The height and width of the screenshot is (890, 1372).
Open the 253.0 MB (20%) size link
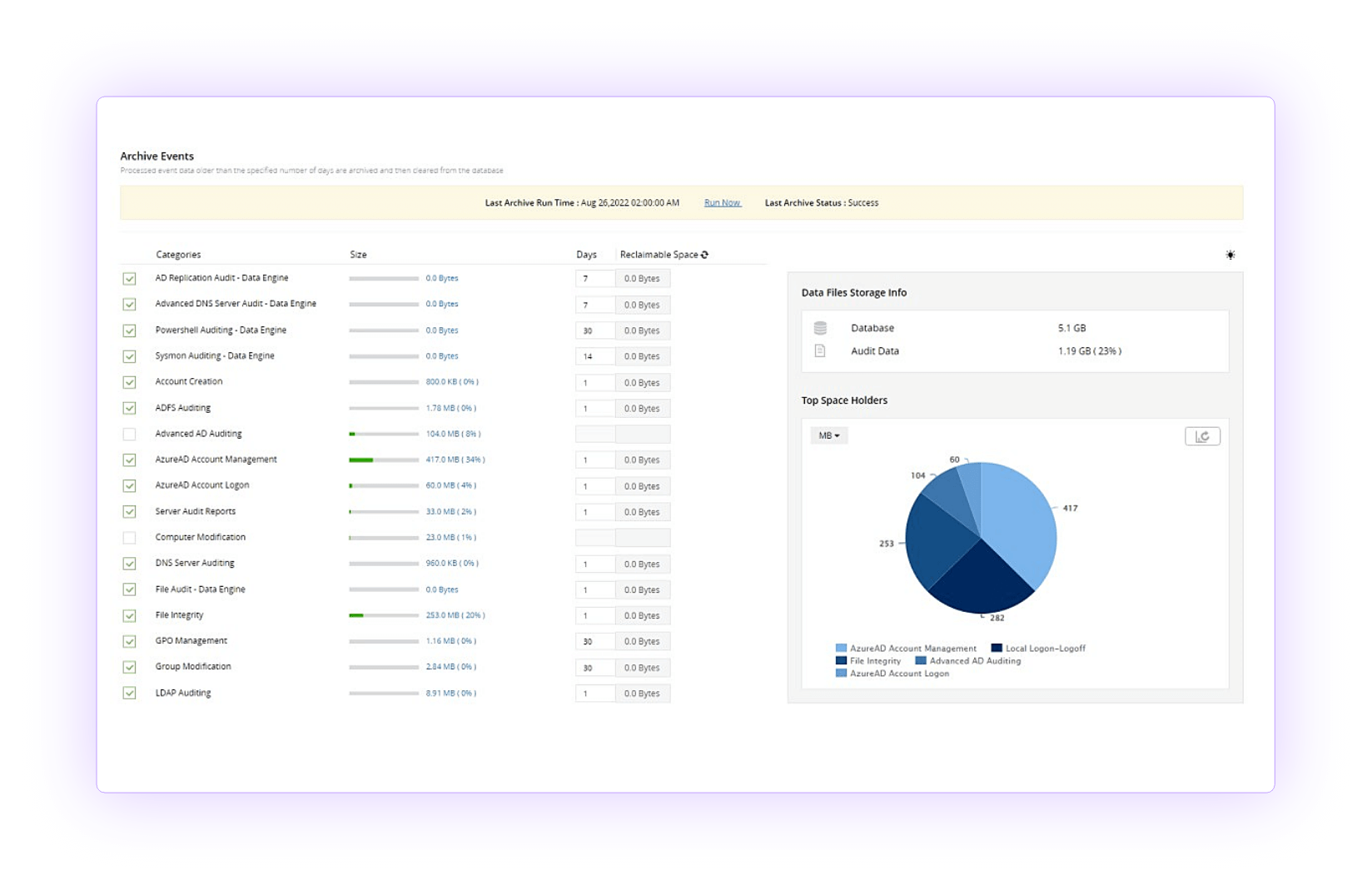pyautogui.click(x=455, y=615)
